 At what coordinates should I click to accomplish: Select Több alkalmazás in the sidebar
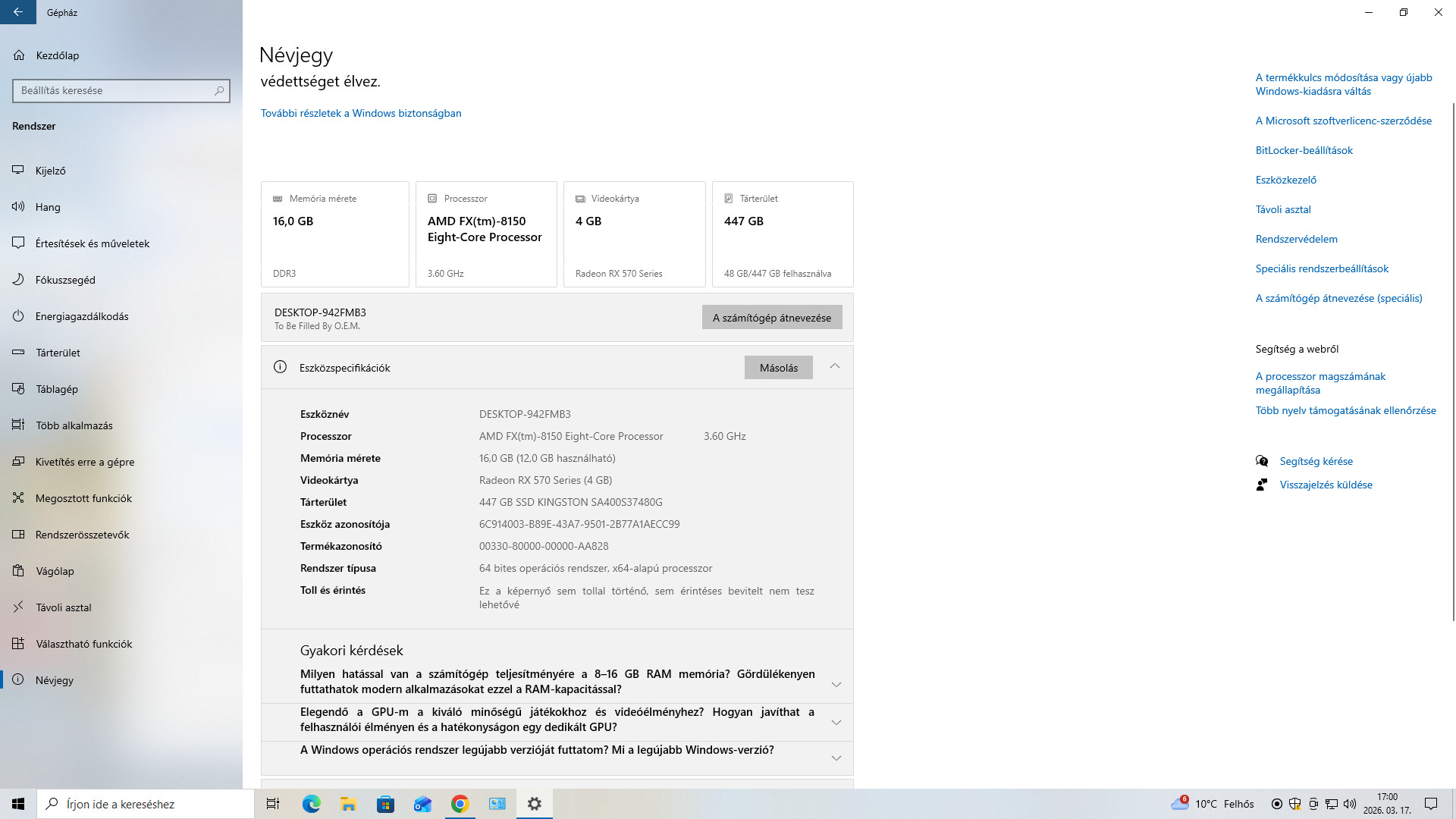[74, 425]
